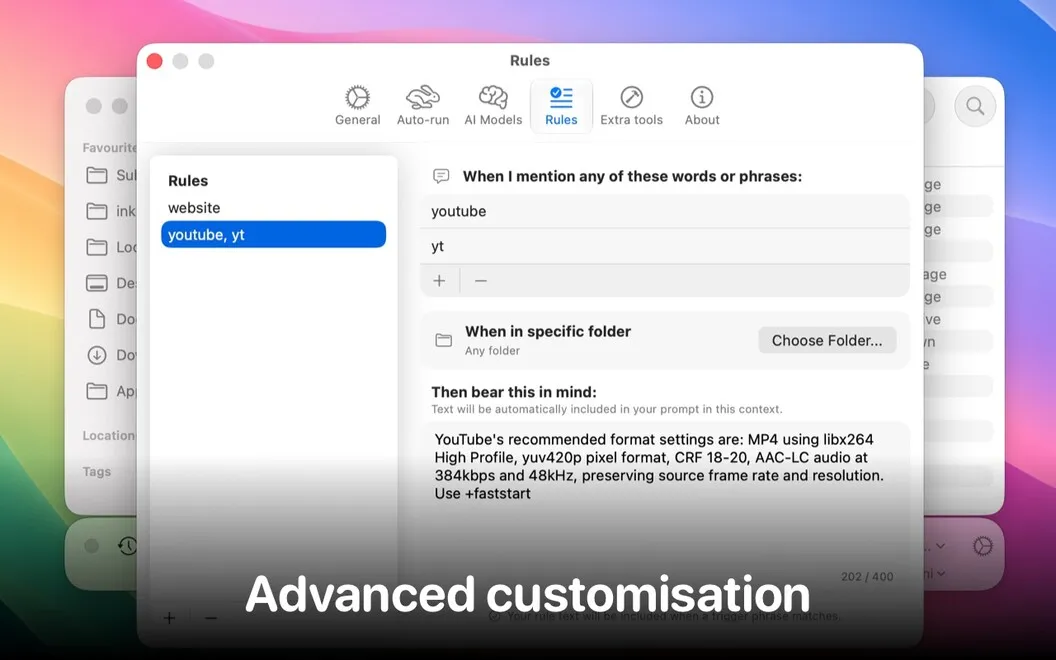This screenshot has width=1056, height=660.
Task: Add a new rule in rules list
Action: [169, 618]
